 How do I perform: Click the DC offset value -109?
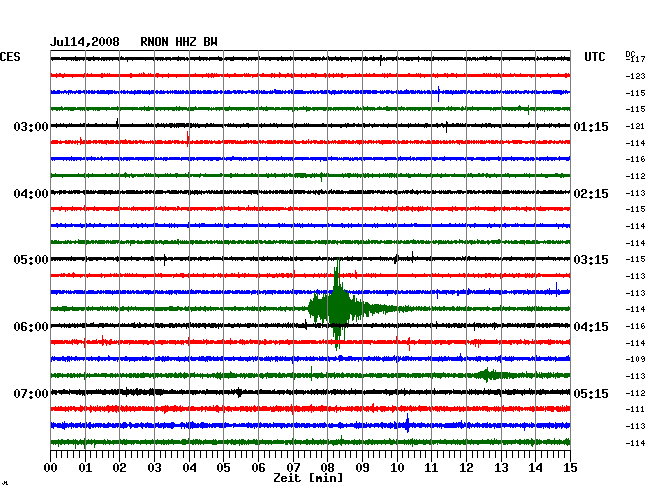635,359
